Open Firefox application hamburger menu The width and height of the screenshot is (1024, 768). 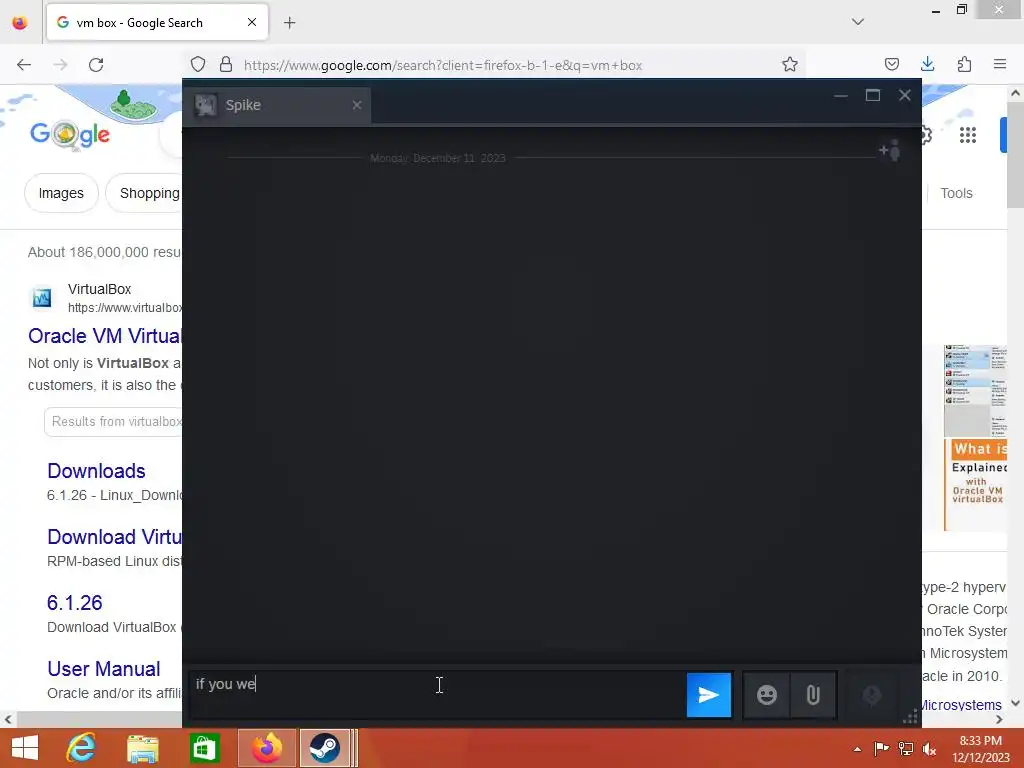pyautogui.click(x=1000, y=65)
